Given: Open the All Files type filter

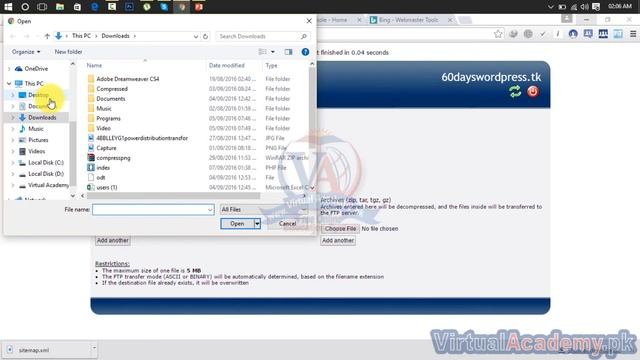Looking at the screenshot, I should tap(263, 209).
